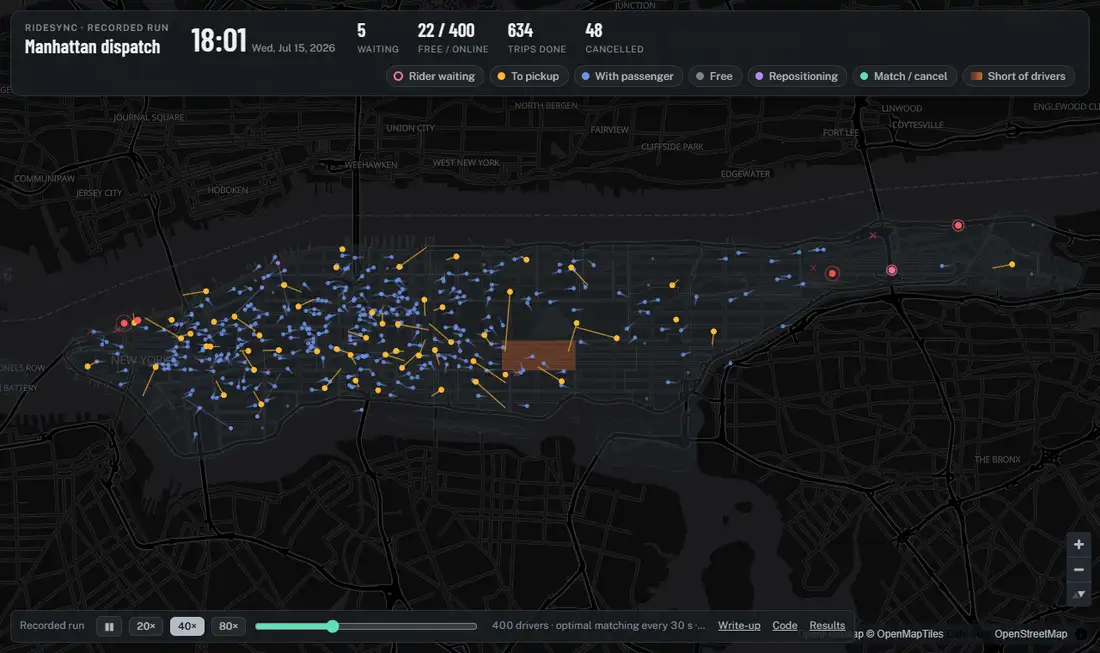Click the Short of drivers legend chip
This screenshot has width=1100, height=653.
1019,76
